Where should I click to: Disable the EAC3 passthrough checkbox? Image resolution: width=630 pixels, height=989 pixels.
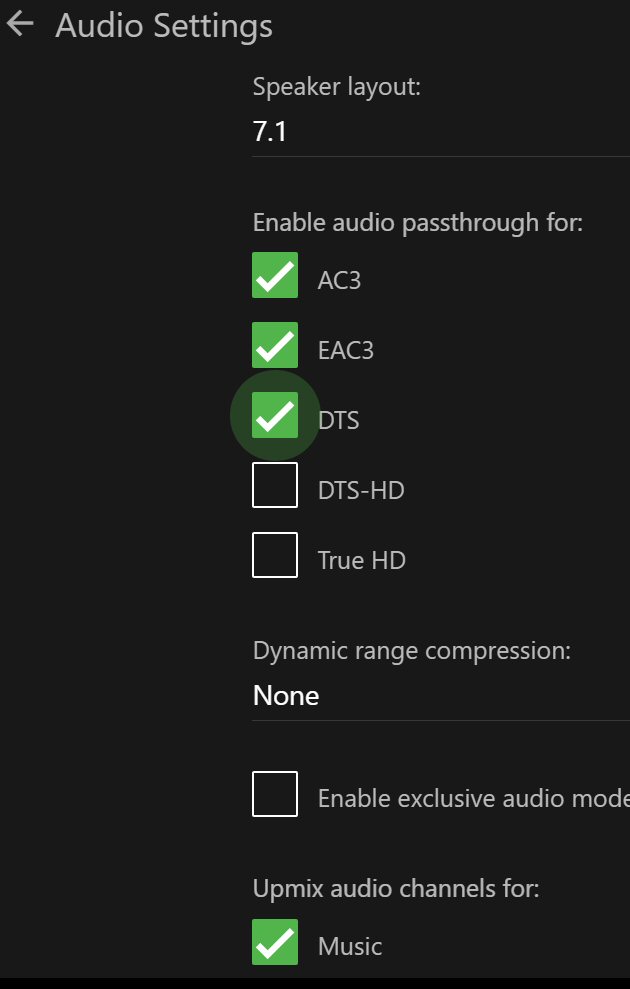275,346
